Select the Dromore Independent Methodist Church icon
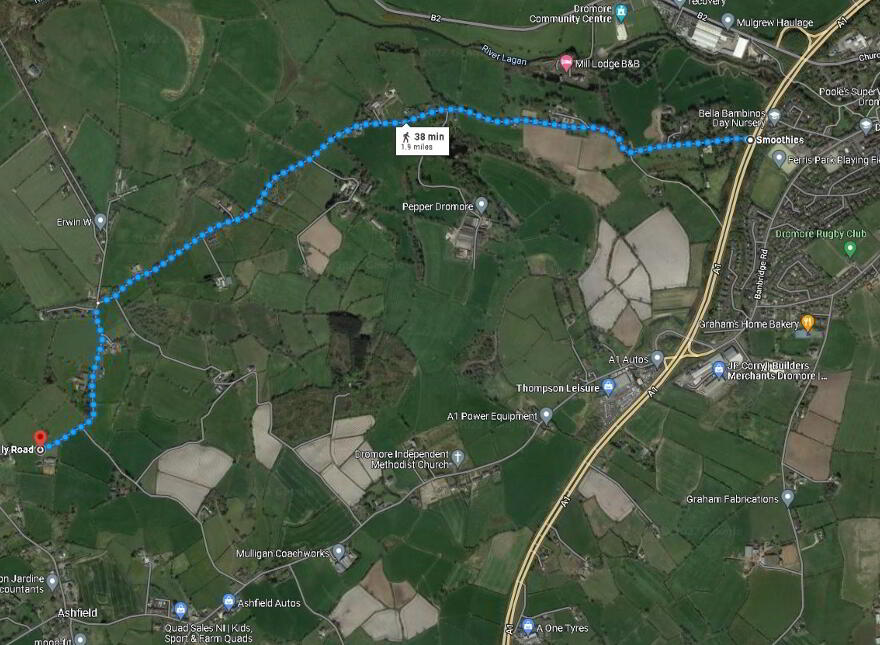 tap(457, 457)
